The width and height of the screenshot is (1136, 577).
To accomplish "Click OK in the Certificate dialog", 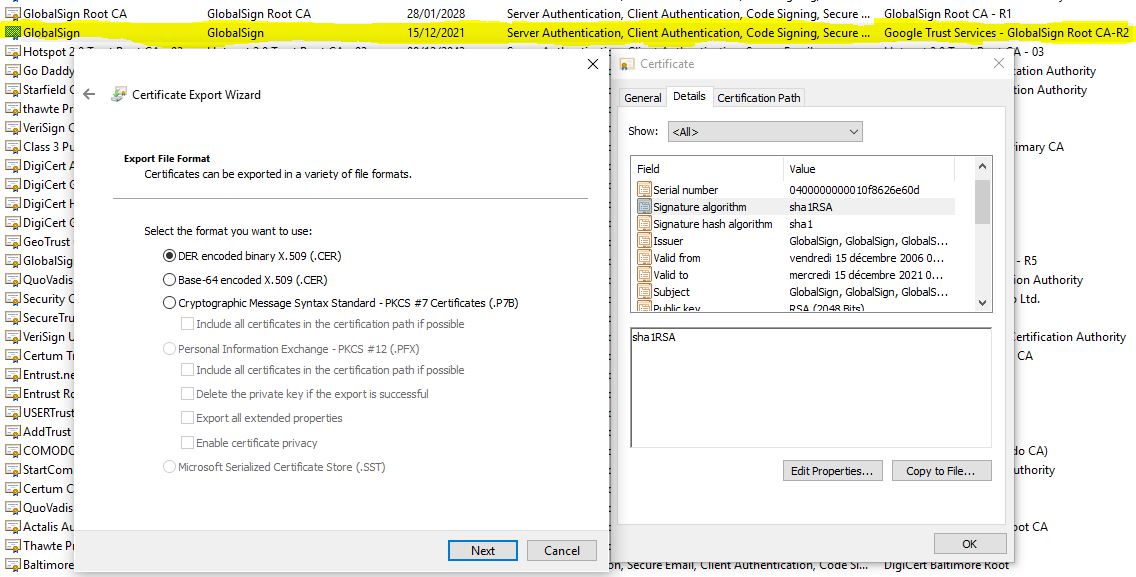I will click(x=969, y=544).
